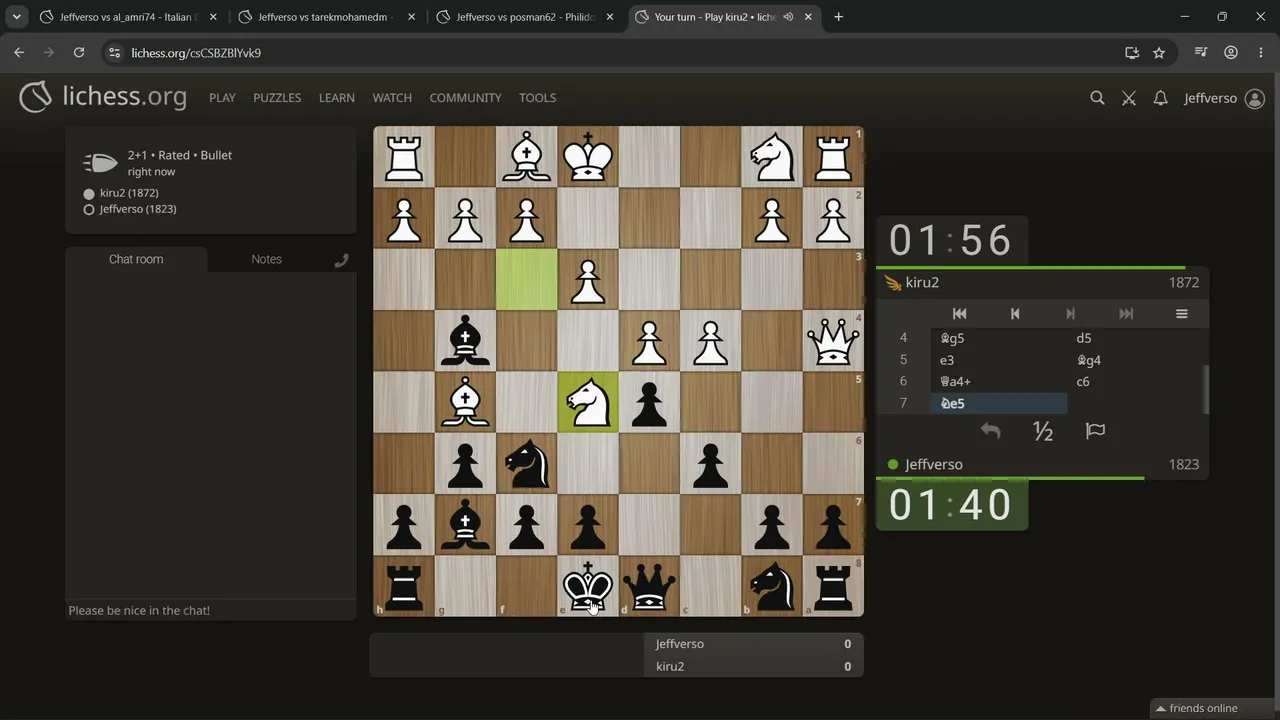The width and height of the screenshot is (1280, 720).
Task: Click the lichess.org logo
Action: coord(103,97)
